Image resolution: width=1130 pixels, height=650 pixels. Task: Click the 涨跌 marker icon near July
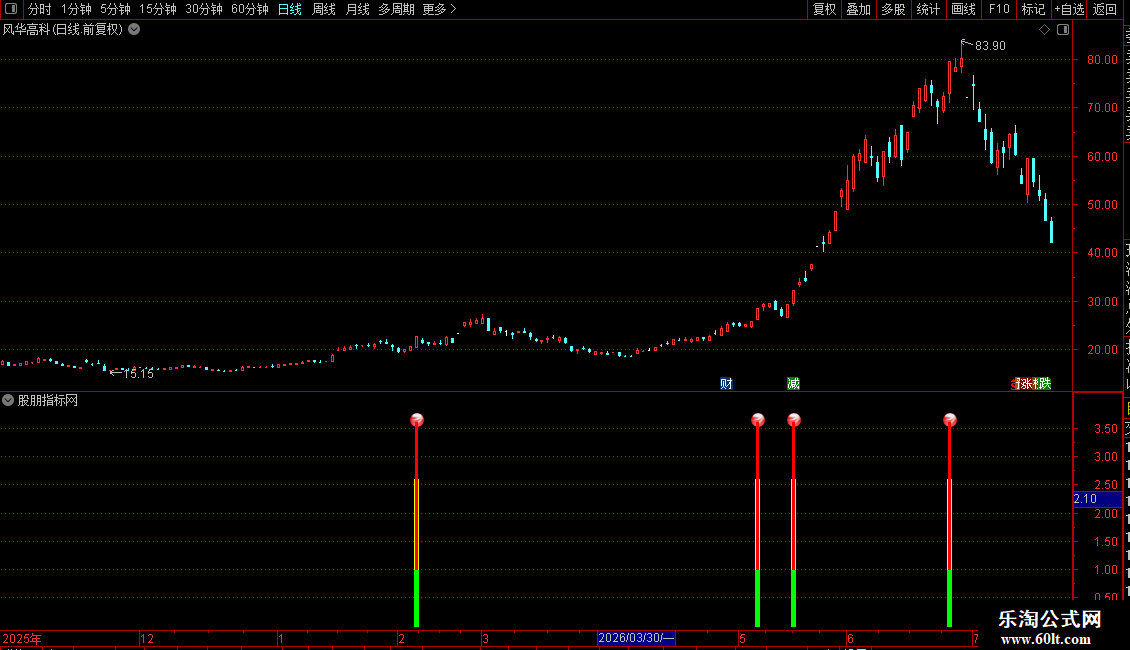(x=1032, y=383)
